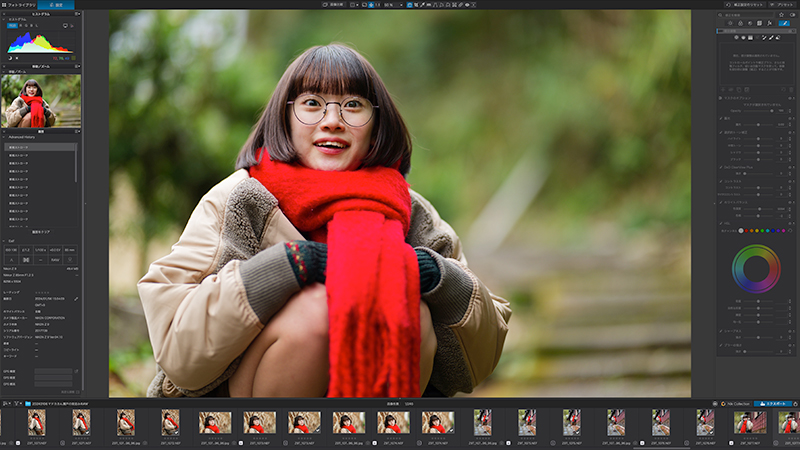Click the add mask plus icon
The height and width of the screenshot is (450, 800).
pos(723,90)
